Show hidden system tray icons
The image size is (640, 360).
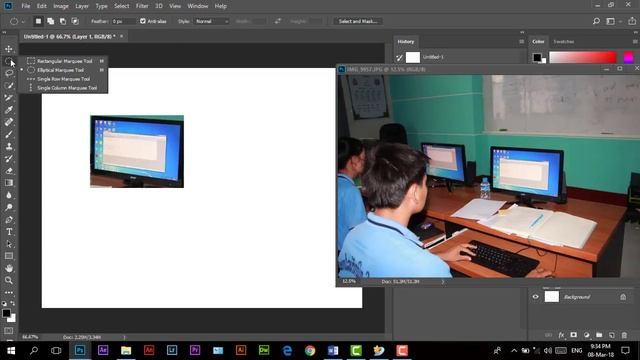click(x=514, y=351)
